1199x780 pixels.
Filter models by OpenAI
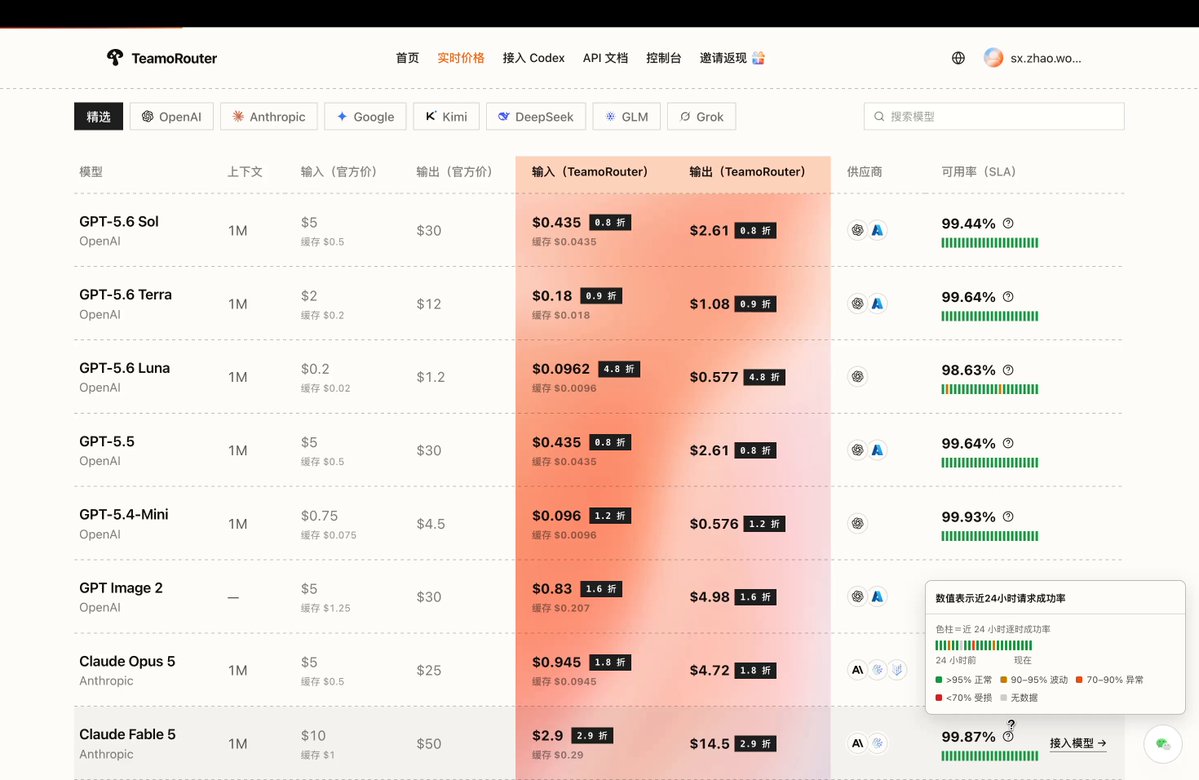click(x=171, y=116)
